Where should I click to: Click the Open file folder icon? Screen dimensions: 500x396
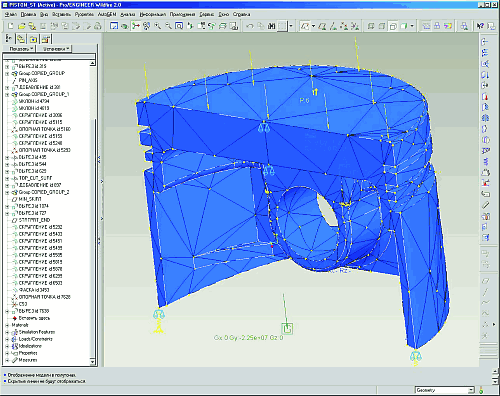(22, 26)
